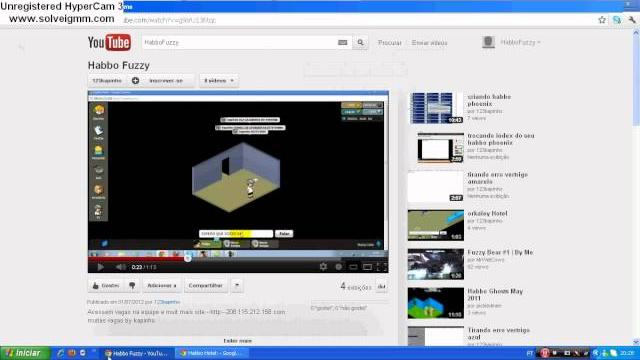This screenshot has height=360, width=640.
Task: Switch player to large size
Action: (x=367, y=267)
